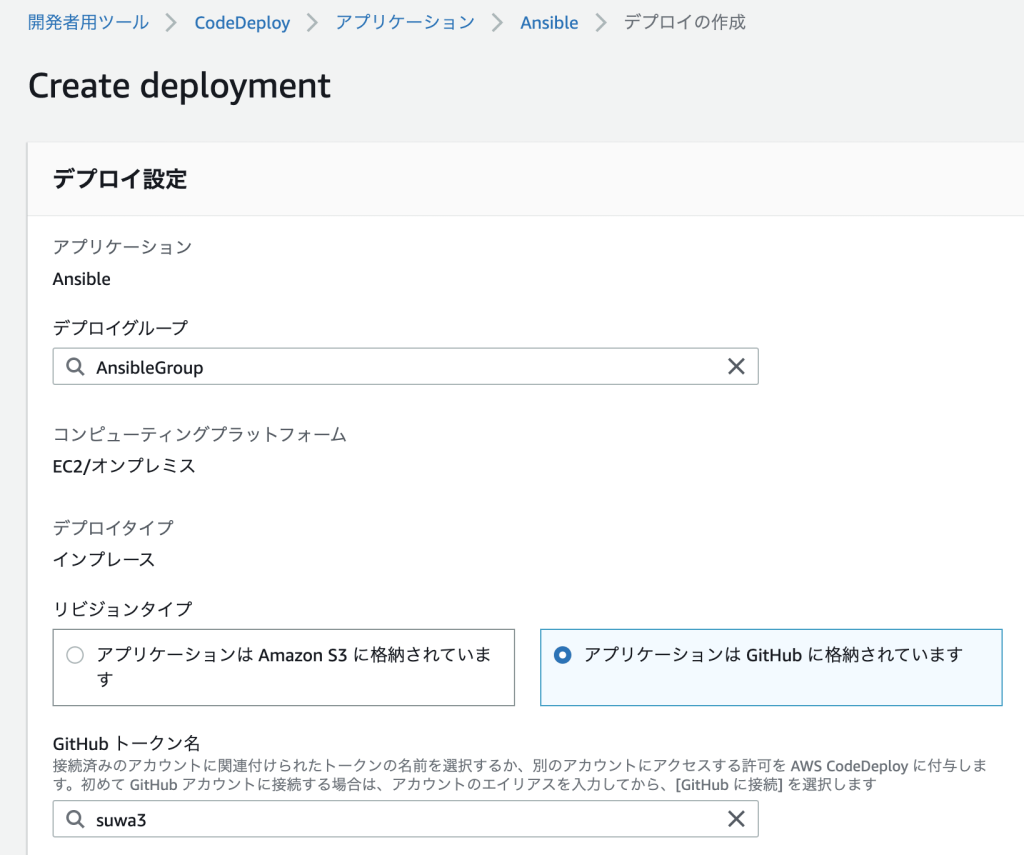The image size is (1024, 855).
Task: Click the chevron after アプリケーション breadcrumb
Action: pyautogui.click(x=497, y=22)
